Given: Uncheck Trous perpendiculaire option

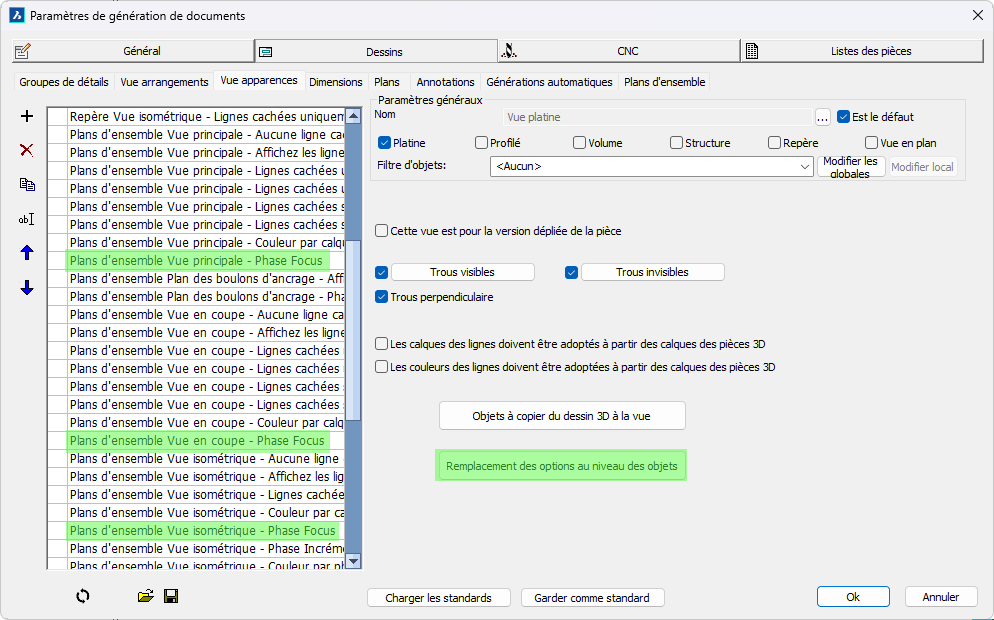Looking at the screenshot, I should point(381,297).
